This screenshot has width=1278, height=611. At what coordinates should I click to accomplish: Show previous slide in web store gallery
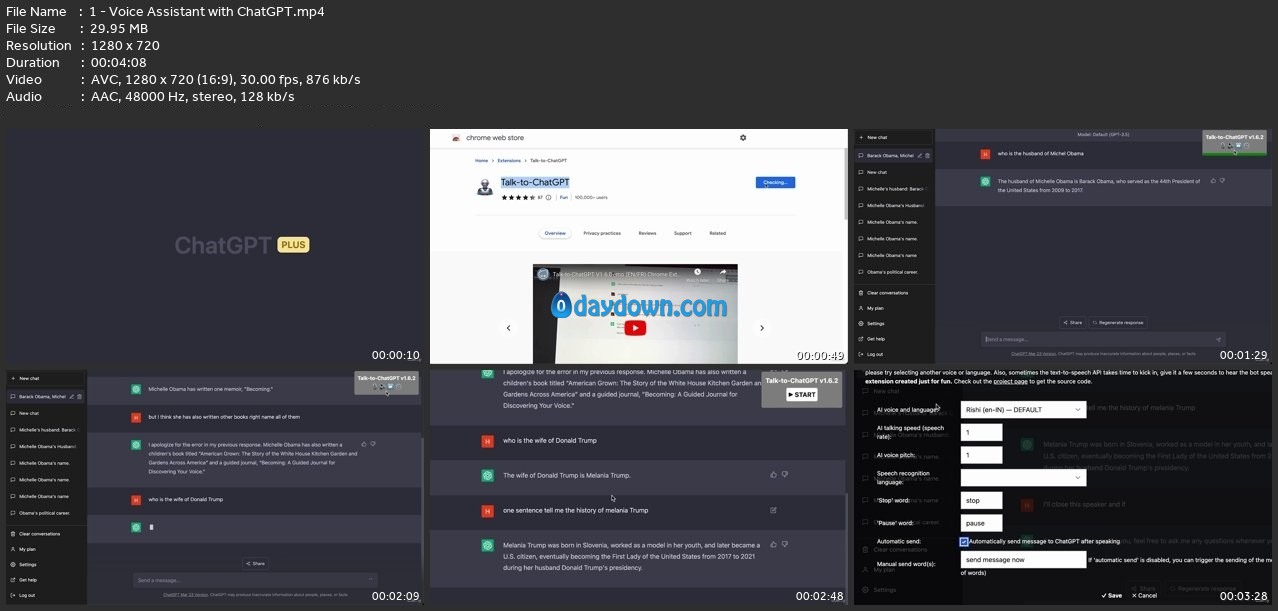(x=508, y=328)
